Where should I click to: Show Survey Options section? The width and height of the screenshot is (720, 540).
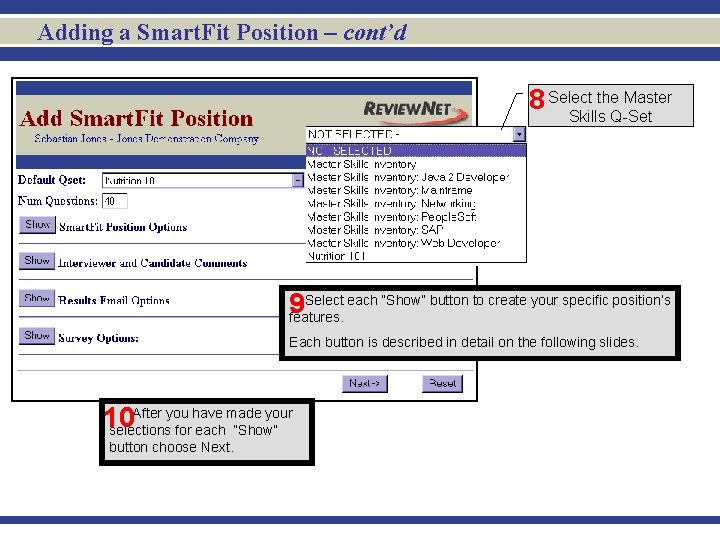[x=37, y=336]
